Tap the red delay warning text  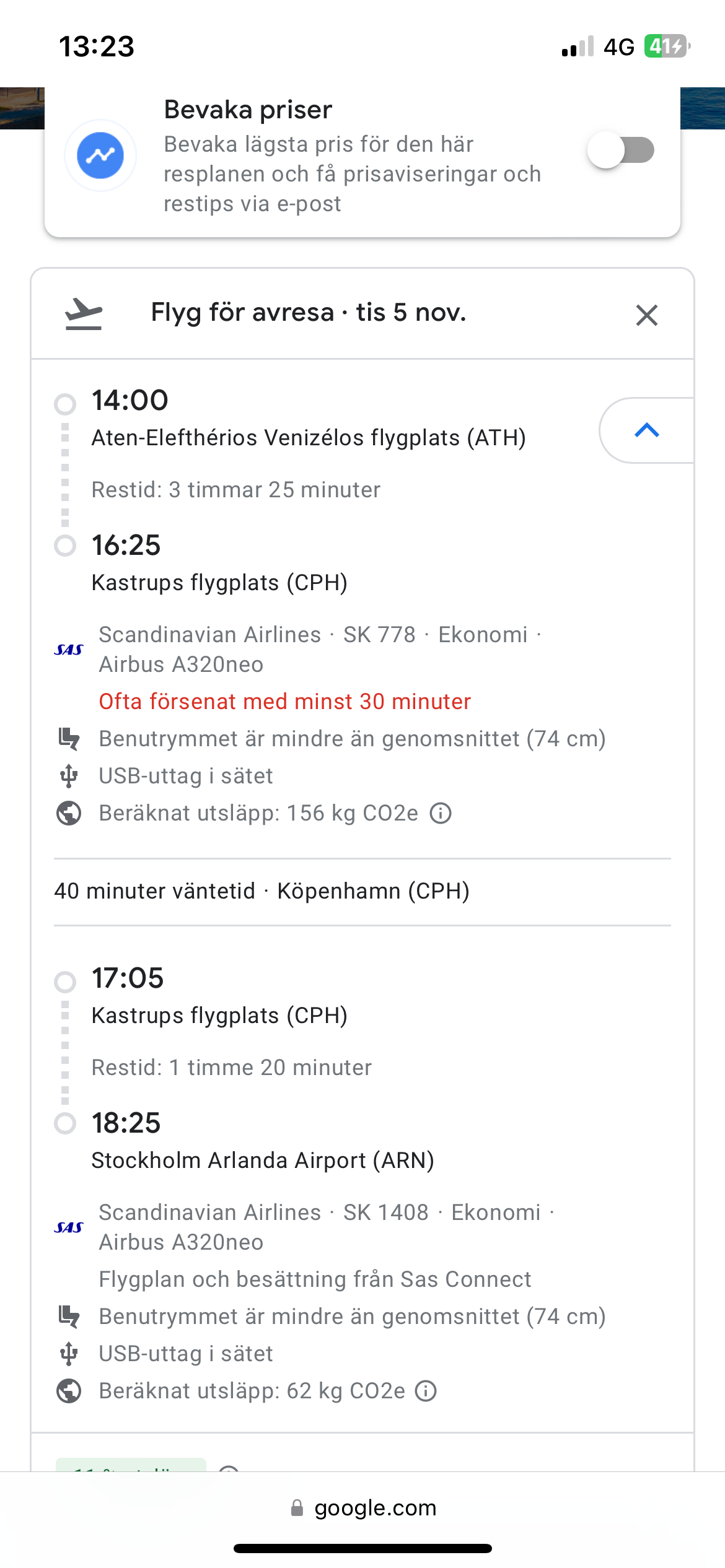[285, 702]
